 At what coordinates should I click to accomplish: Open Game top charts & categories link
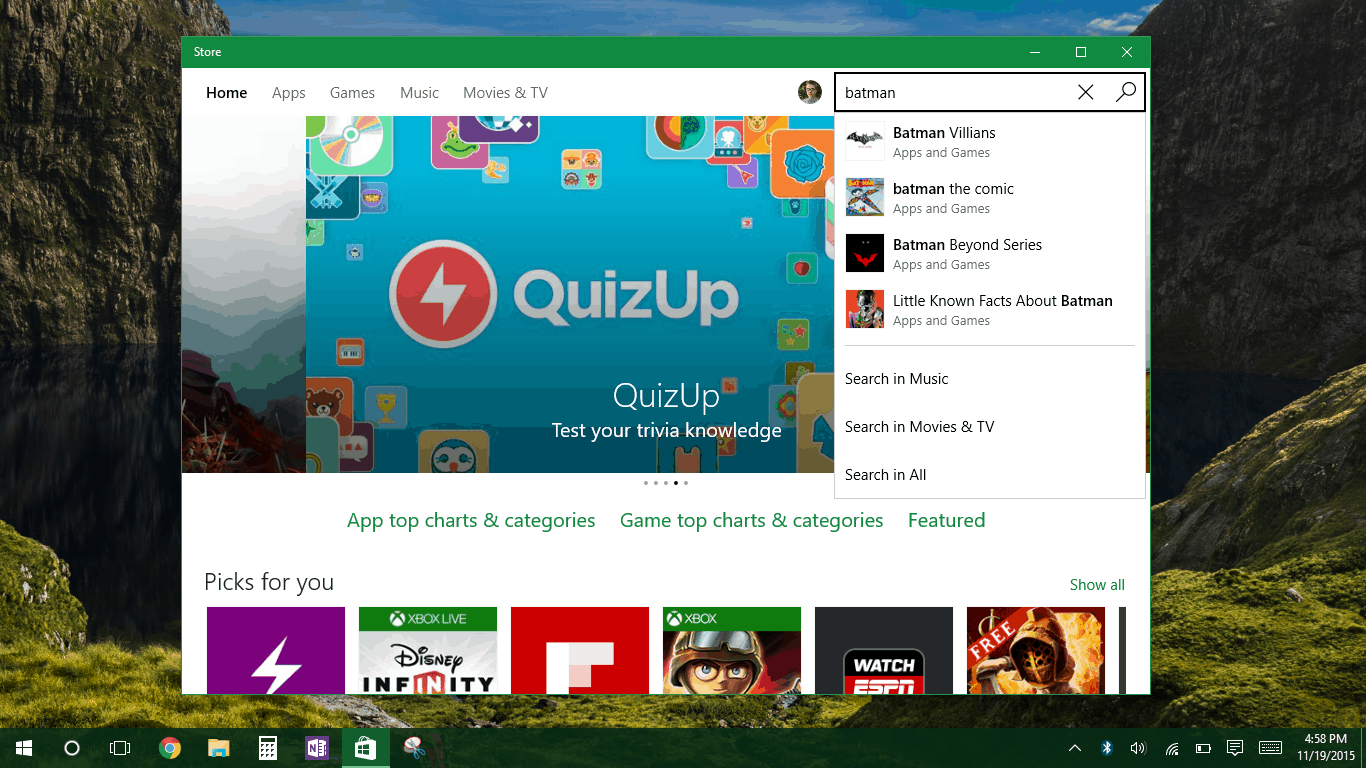751,520
